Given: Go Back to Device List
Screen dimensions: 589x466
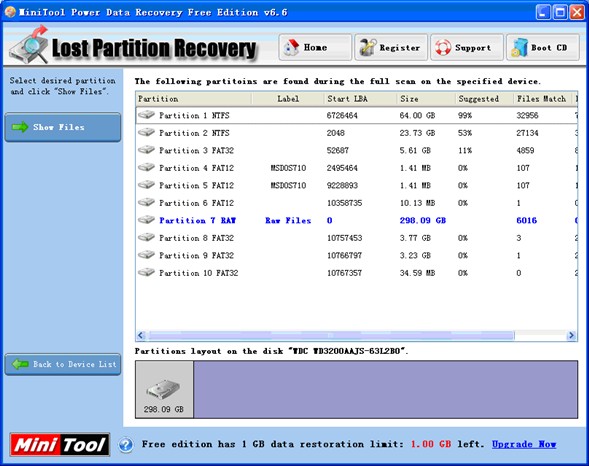Looking at the screenshot, I should coord(63,364).
